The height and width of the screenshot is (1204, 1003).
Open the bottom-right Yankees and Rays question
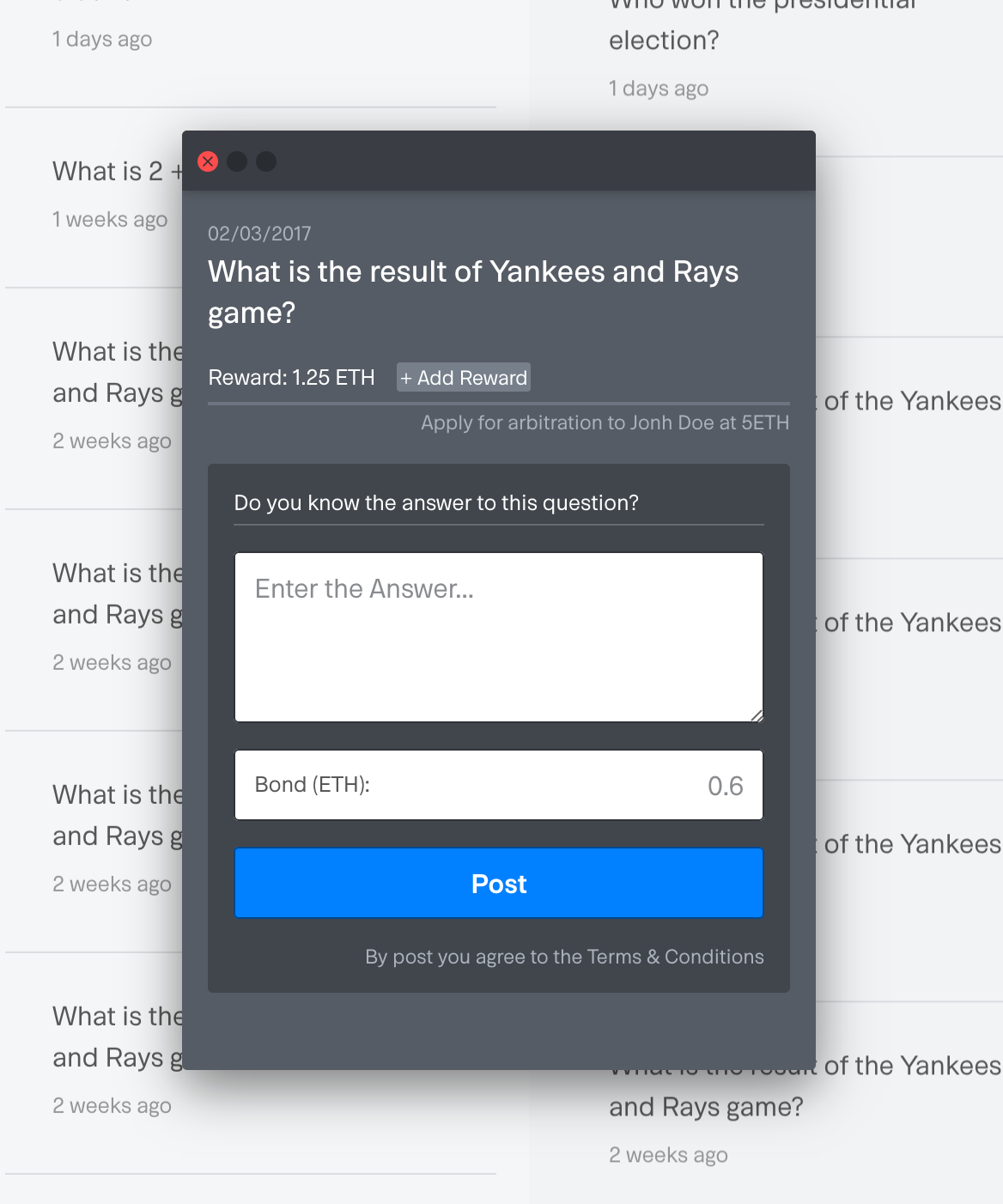tap(805, 1086)
